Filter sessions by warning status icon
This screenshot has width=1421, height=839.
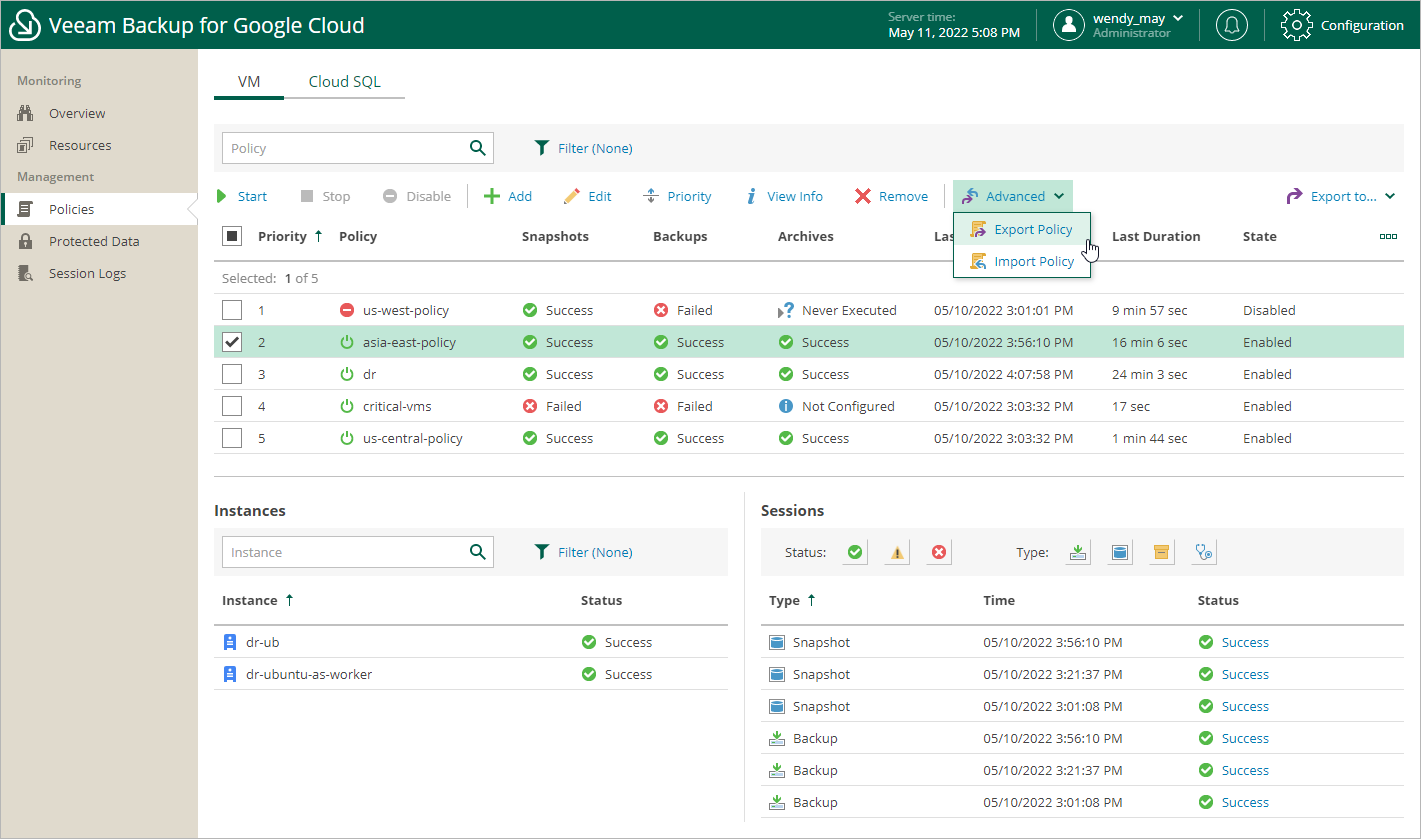[x=897, y=552]
